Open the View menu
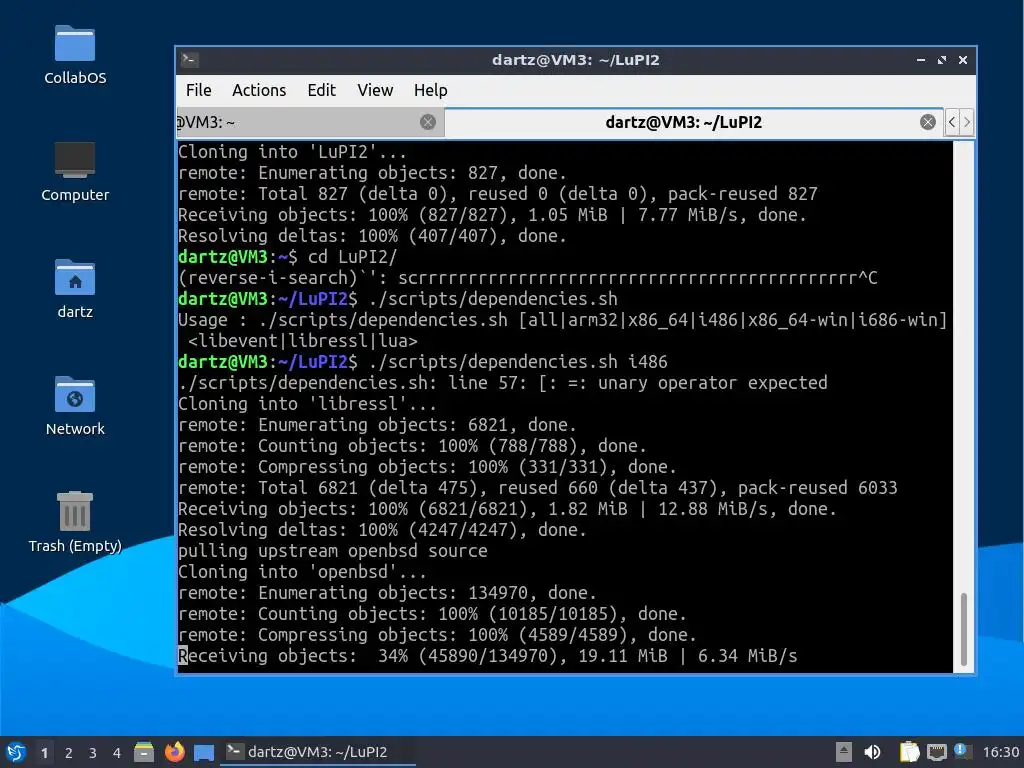 pos(375,90)
